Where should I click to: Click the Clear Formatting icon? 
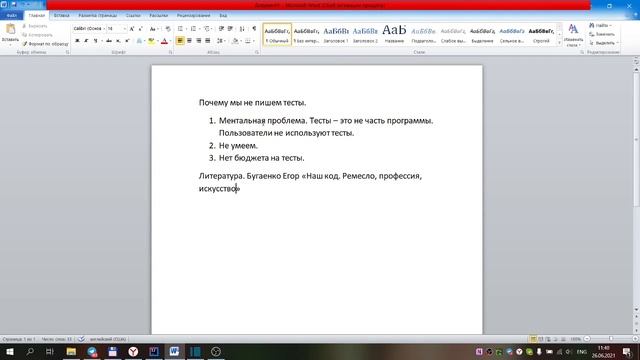pos(168,29)
